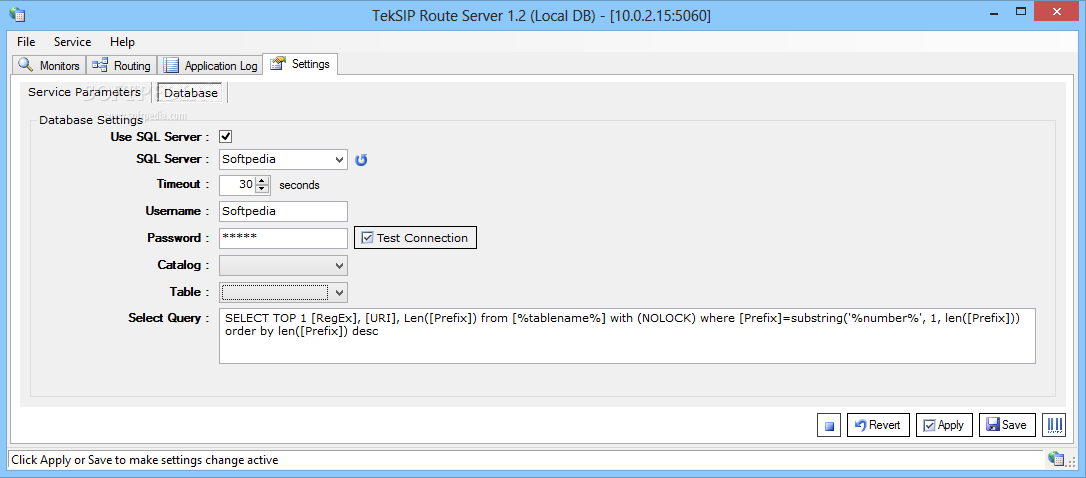Expand the Table dropdown
Viewport: 1086px width, 478px height.
[x=339, y=292]
